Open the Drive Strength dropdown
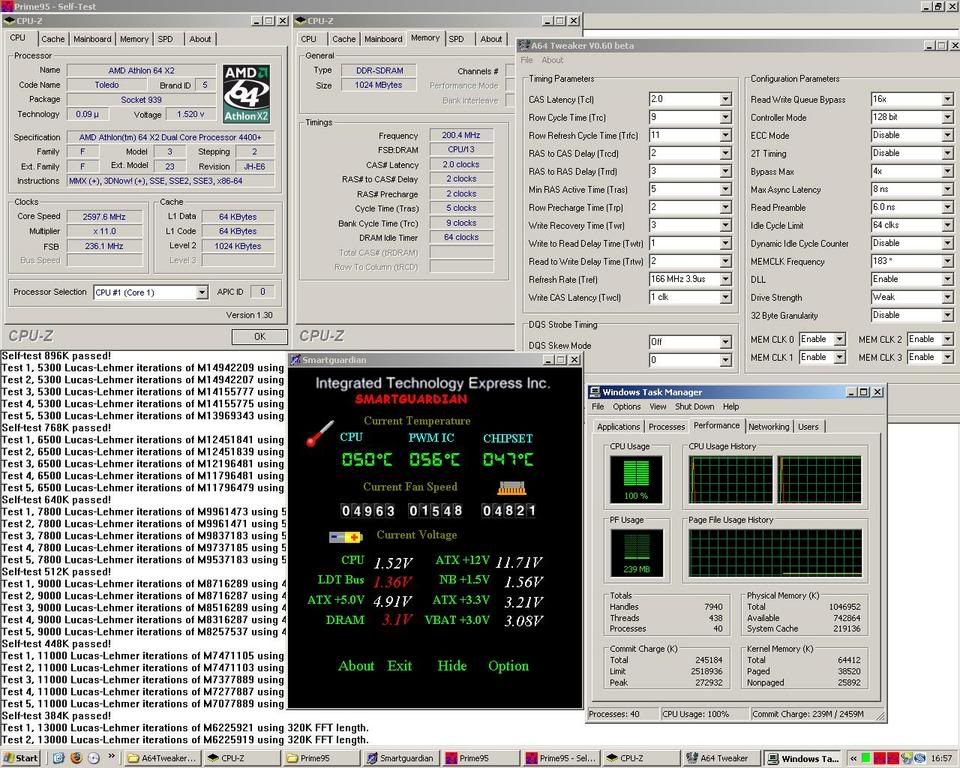Screen dimensions: 960x768 point(947,298)
